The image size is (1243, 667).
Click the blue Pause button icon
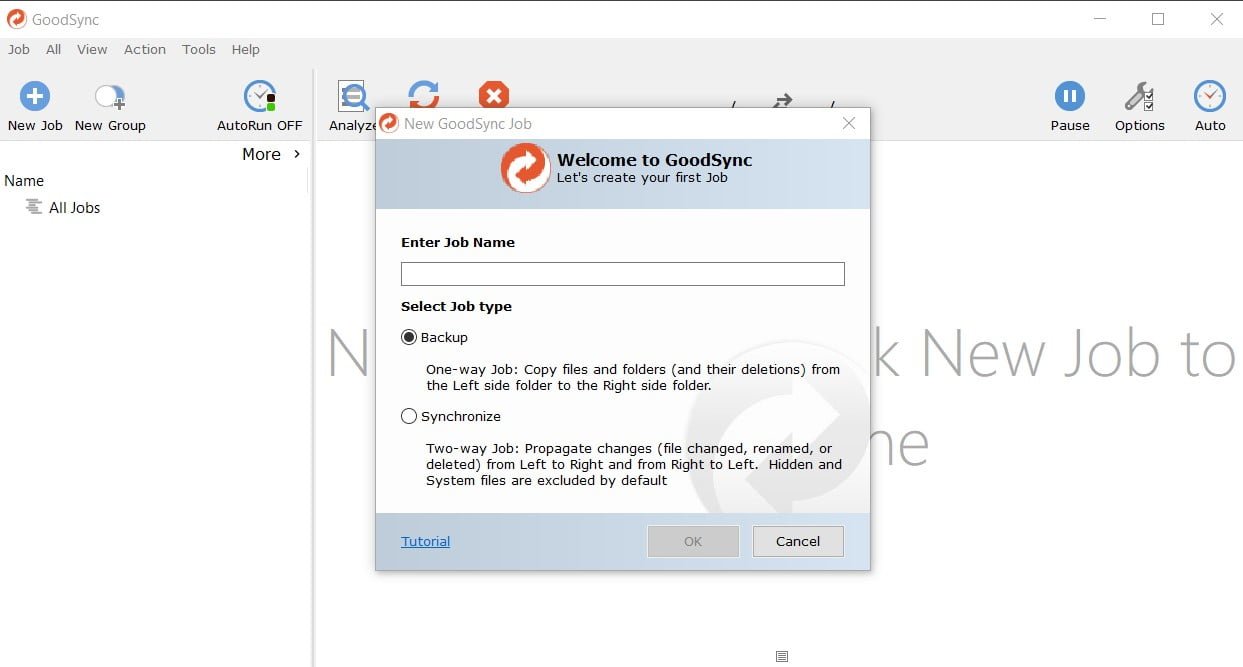tap(1070, 96)
